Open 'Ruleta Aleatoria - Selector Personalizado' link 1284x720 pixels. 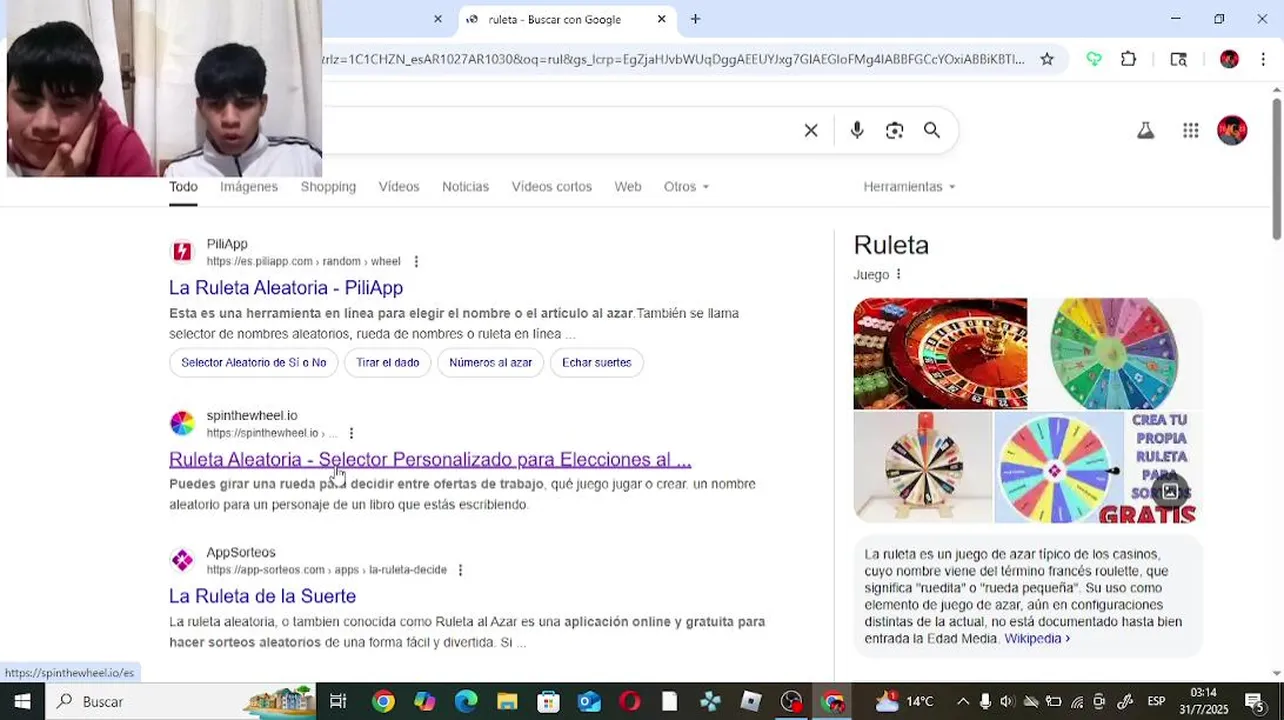click(x=430, y=460)
